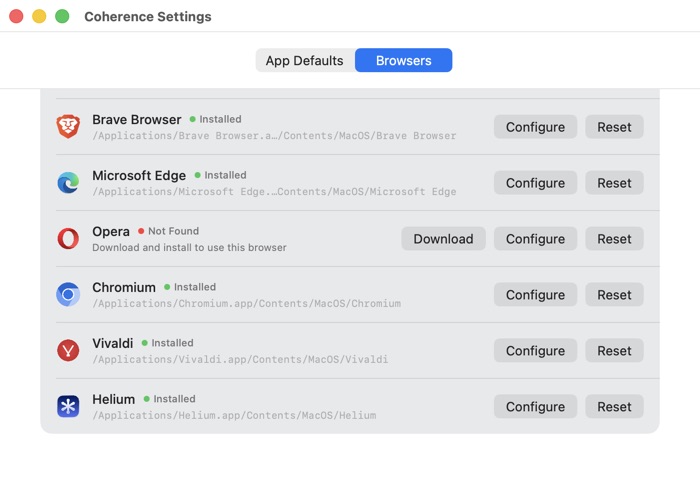Minimize window with the yellow button
This screenshot has width=700, height=482.
39,17
